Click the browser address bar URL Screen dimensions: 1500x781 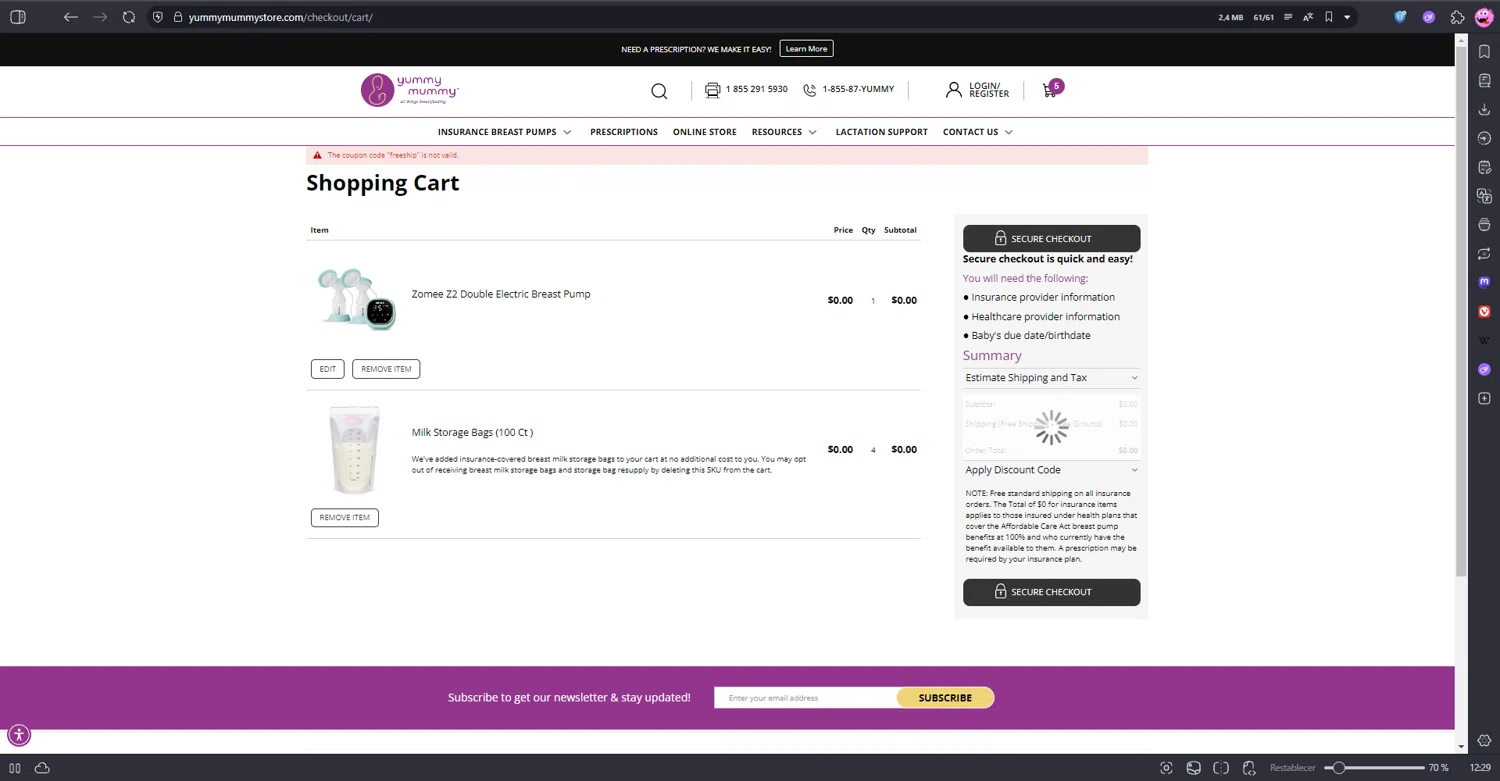click(281, 17)
